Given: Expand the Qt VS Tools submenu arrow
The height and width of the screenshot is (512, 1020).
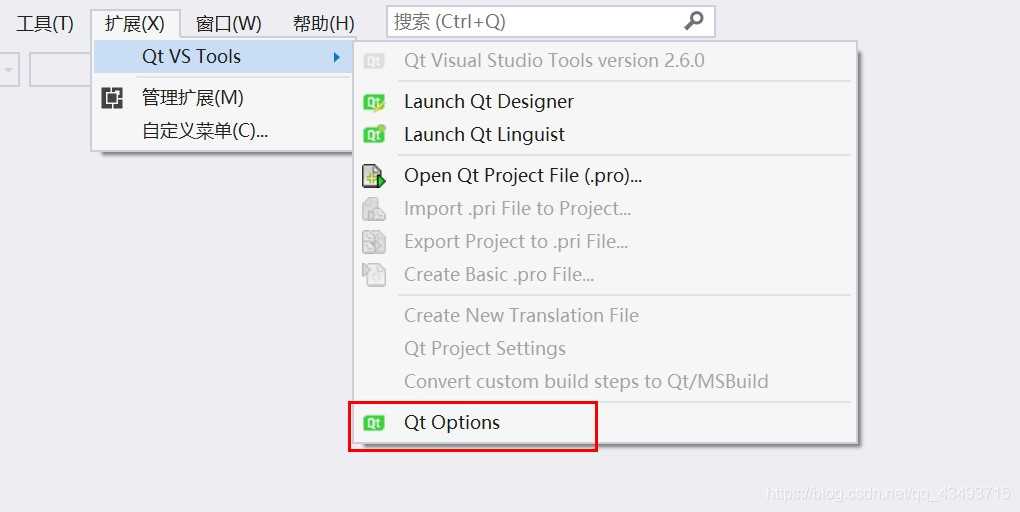Looking at the screenshot, I should click(337, 57).
